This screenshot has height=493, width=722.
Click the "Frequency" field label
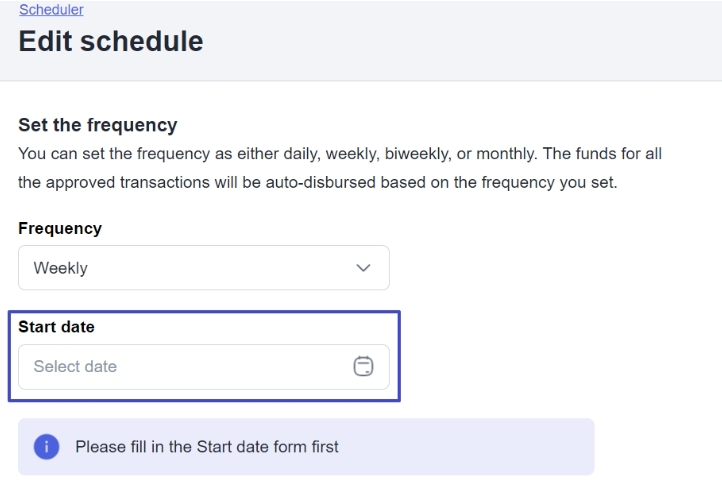click(x=60, y=228)
